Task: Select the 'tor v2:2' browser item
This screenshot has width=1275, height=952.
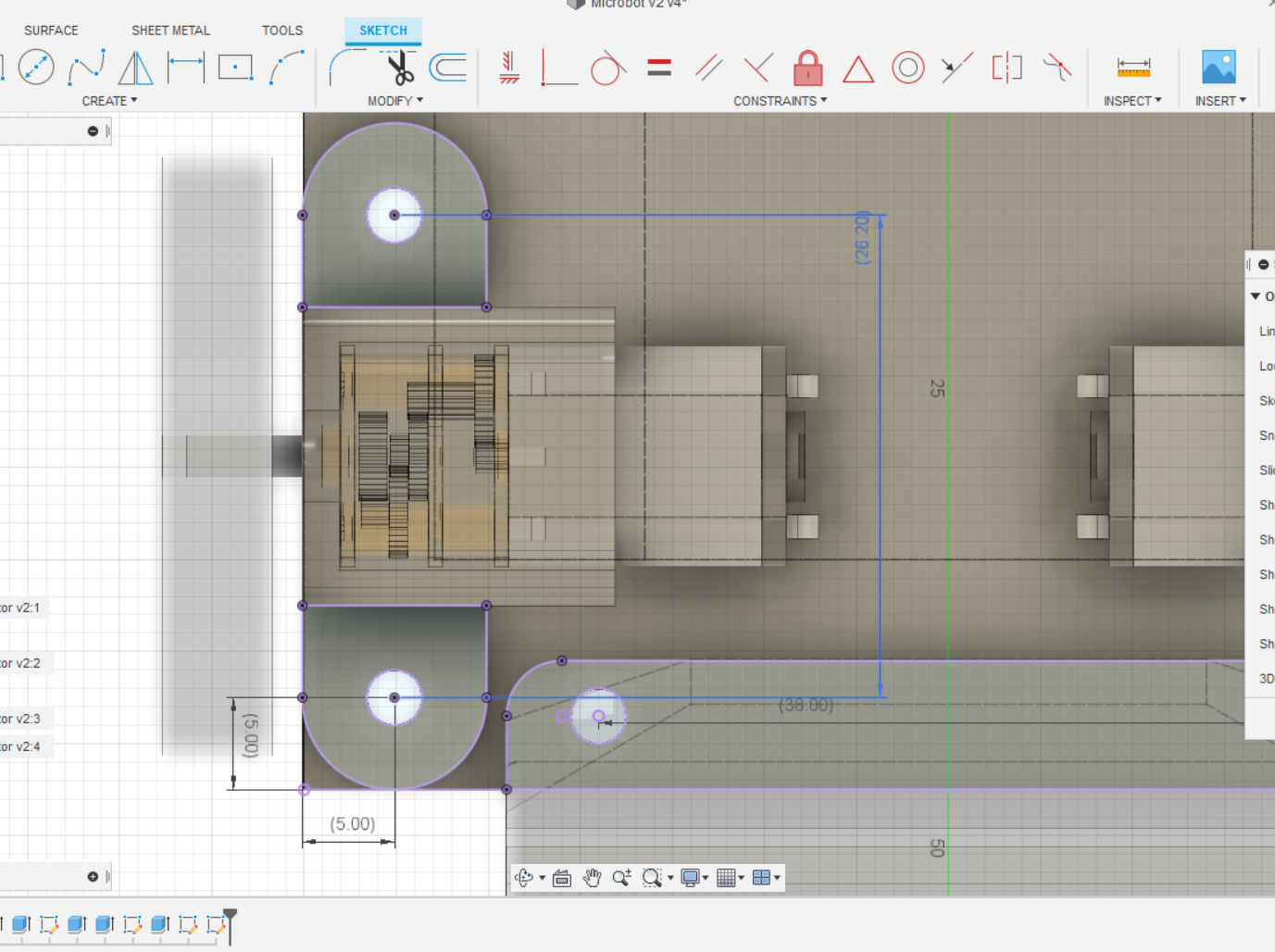Action: click(20, 663)
